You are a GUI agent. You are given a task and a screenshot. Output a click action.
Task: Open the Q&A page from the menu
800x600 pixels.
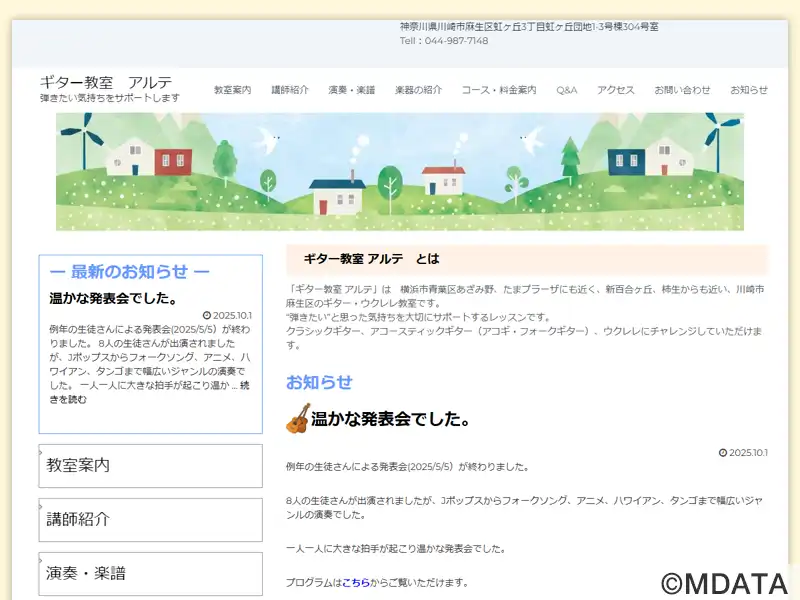[x=567, y=90]
